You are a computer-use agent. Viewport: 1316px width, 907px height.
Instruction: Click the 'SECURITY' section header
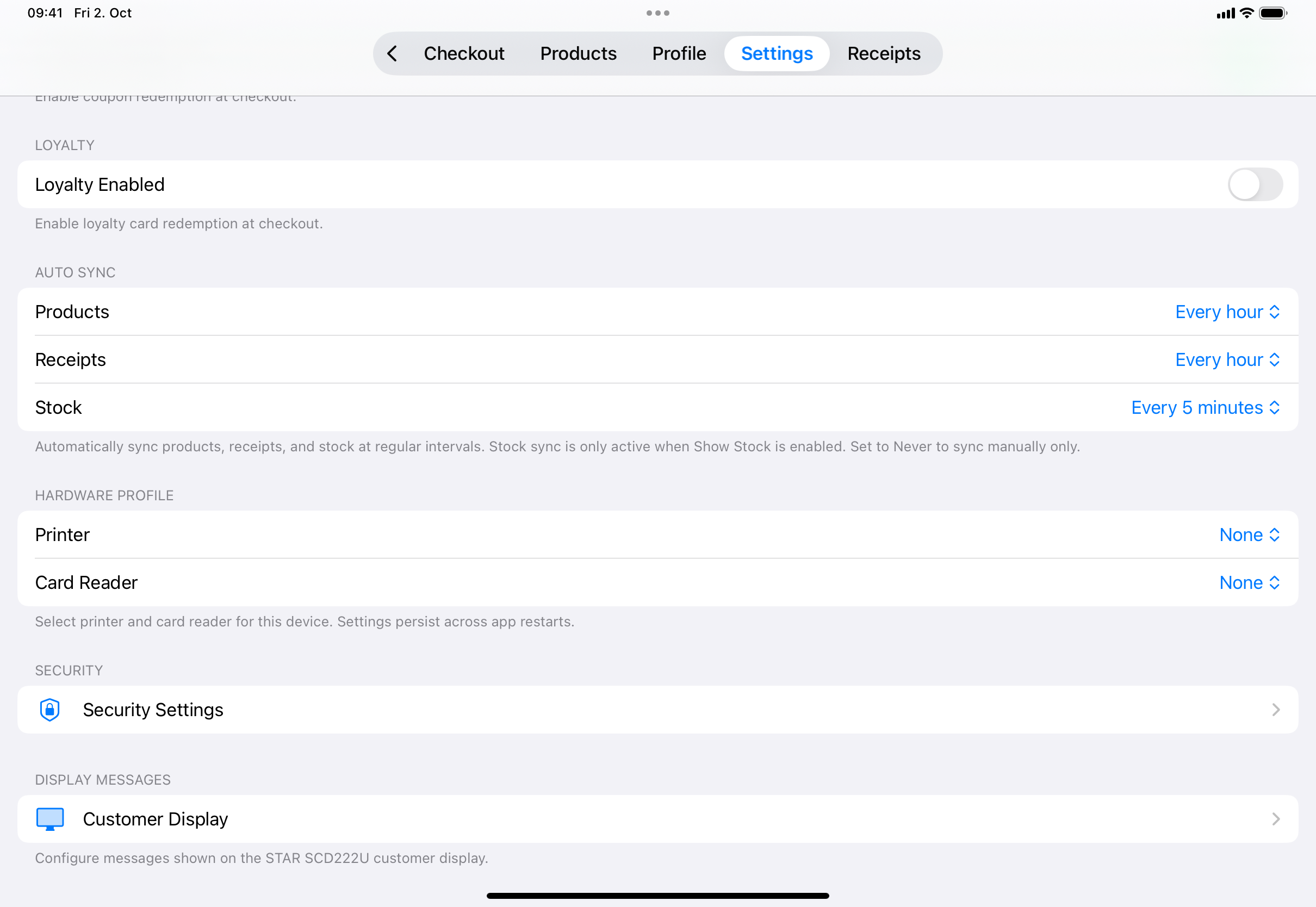click(69, 670)
